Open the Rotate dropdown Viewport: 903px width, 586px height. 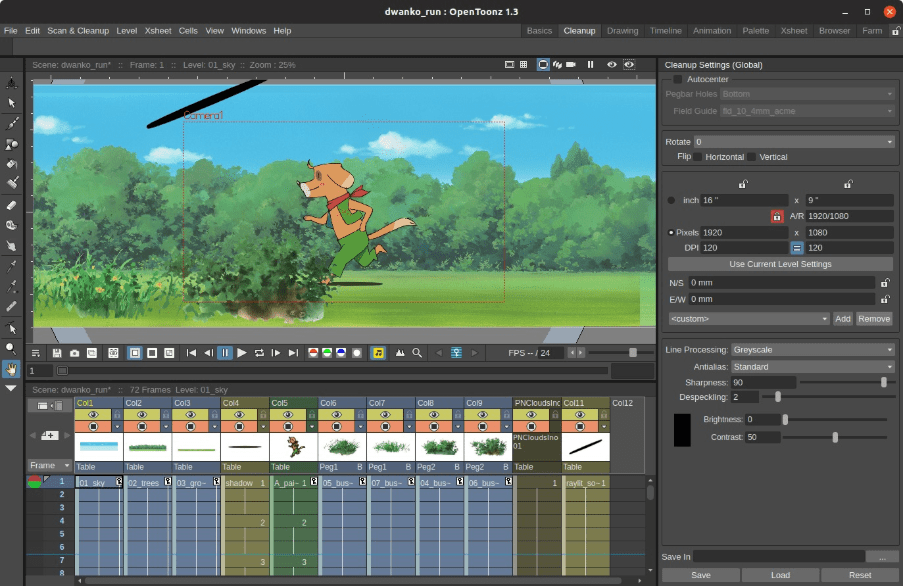coord(794,142)
